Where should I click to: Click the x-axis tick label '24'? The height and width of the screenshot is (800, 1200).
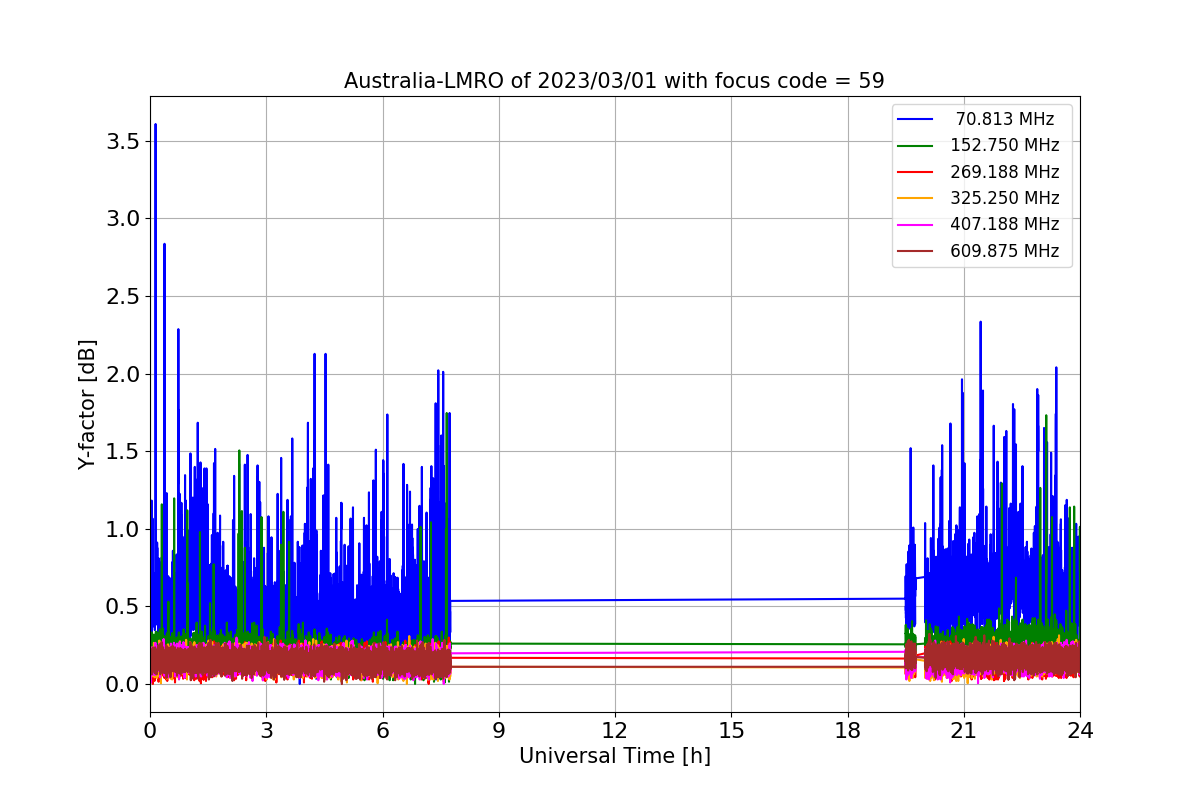point(1080,731)
